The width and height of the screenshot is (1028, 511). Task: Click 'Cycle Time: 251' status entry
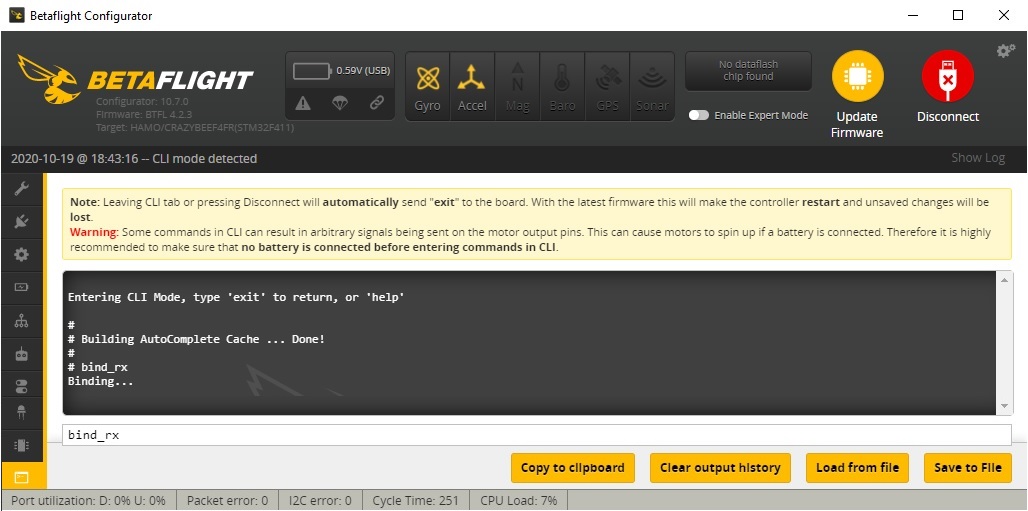click(x=416, y=501)
